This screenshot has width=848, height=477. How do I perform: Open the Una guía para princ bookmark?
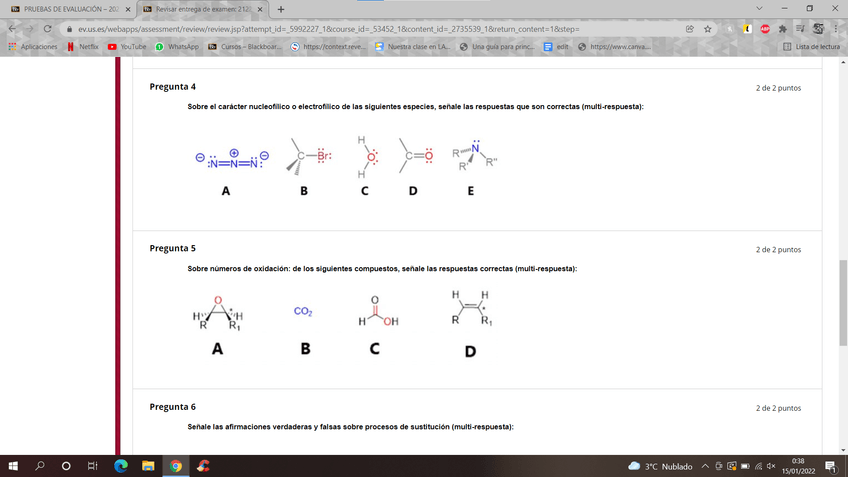(497, 47)
